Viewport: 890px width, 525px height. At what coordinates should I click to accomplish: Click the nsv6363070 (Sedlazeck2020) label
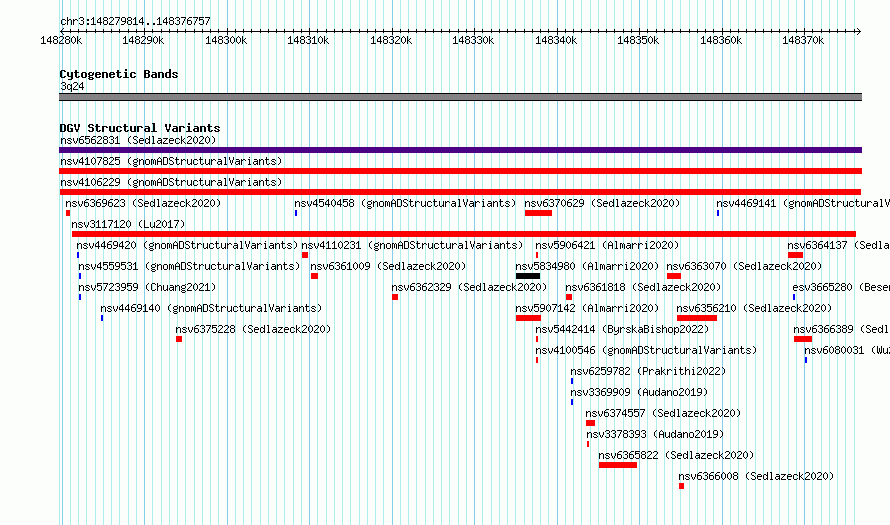744,266
